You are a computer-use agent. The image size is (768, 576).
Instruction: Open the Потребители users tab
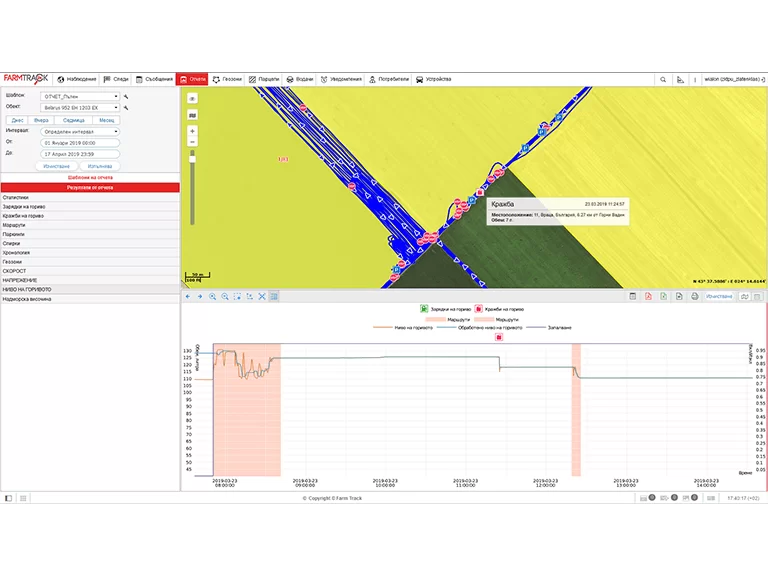click(389, 79)
